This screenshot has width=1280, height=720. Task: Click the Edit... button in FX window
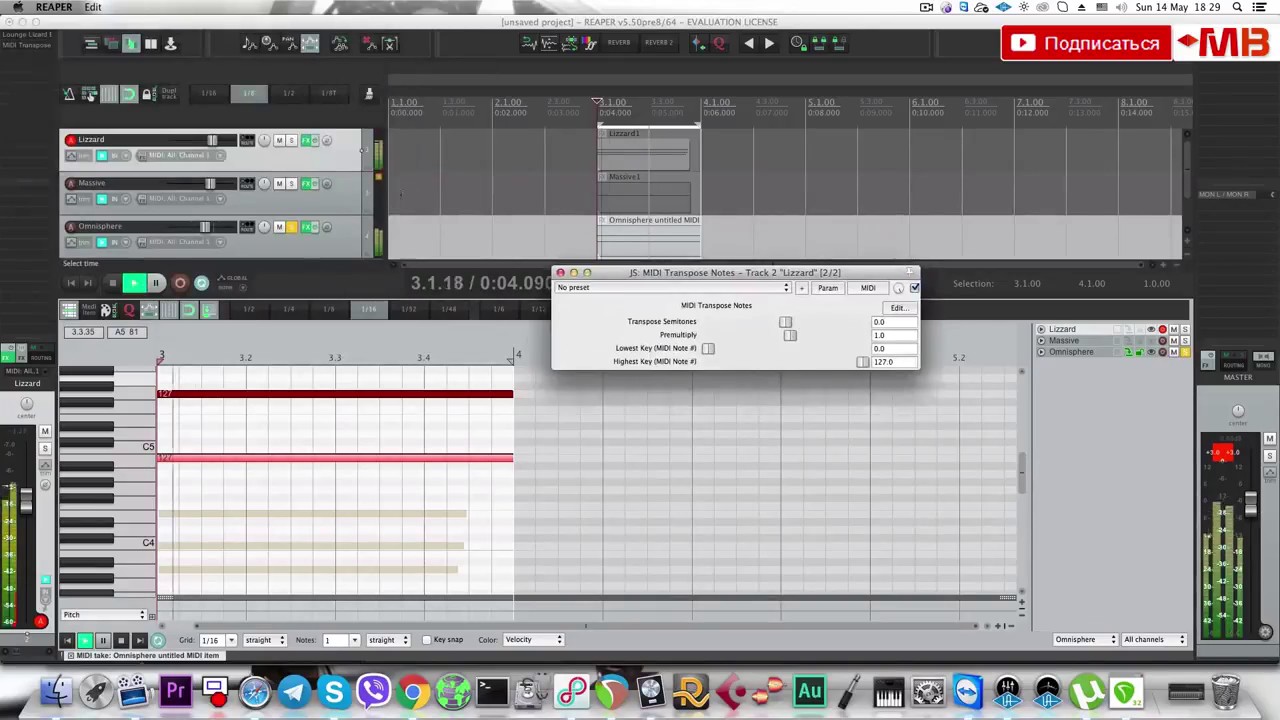(x=898, y=308)
